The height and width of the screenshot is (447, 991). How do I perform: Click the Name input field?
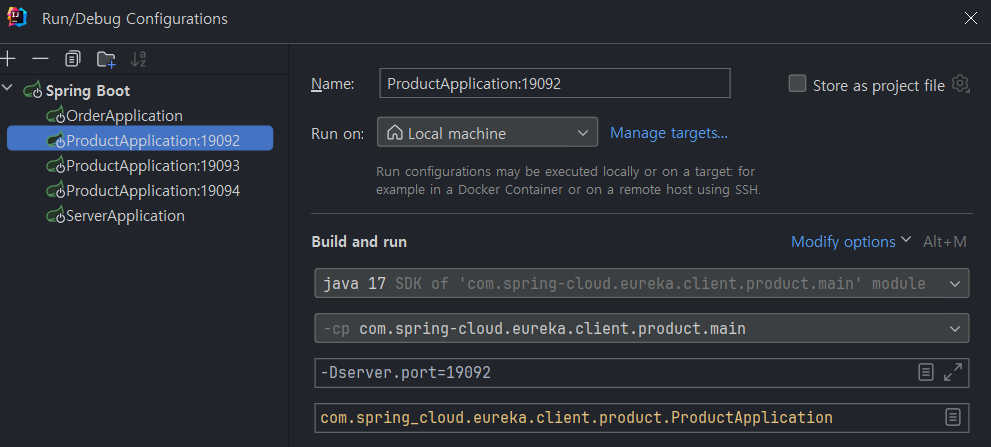coord(555,84)
